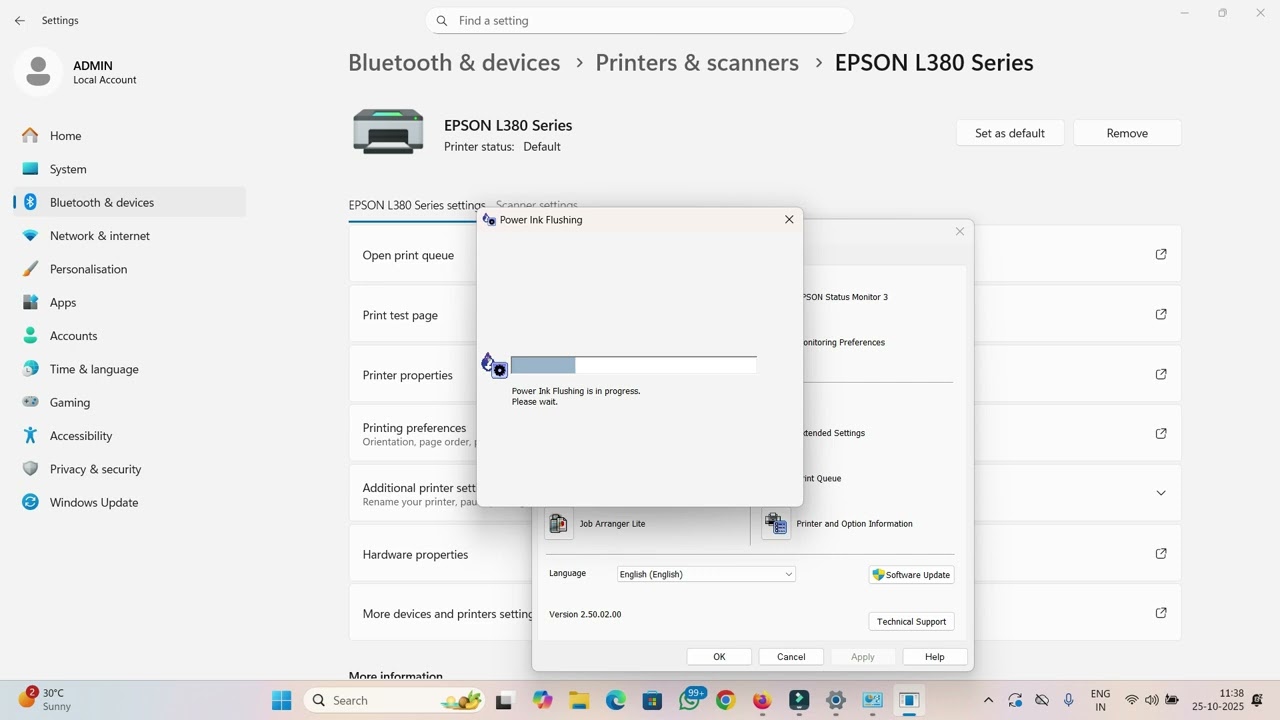
Task: Click the Extended Settings label
Action: click(x=834, y=433)
